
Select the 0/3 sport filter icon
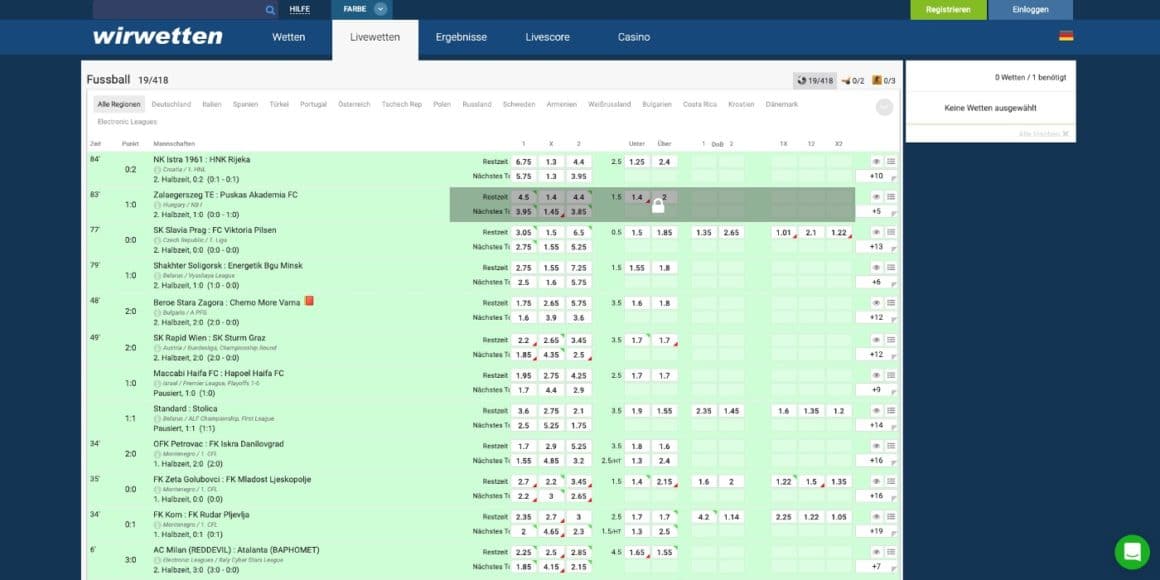(884, 81)
